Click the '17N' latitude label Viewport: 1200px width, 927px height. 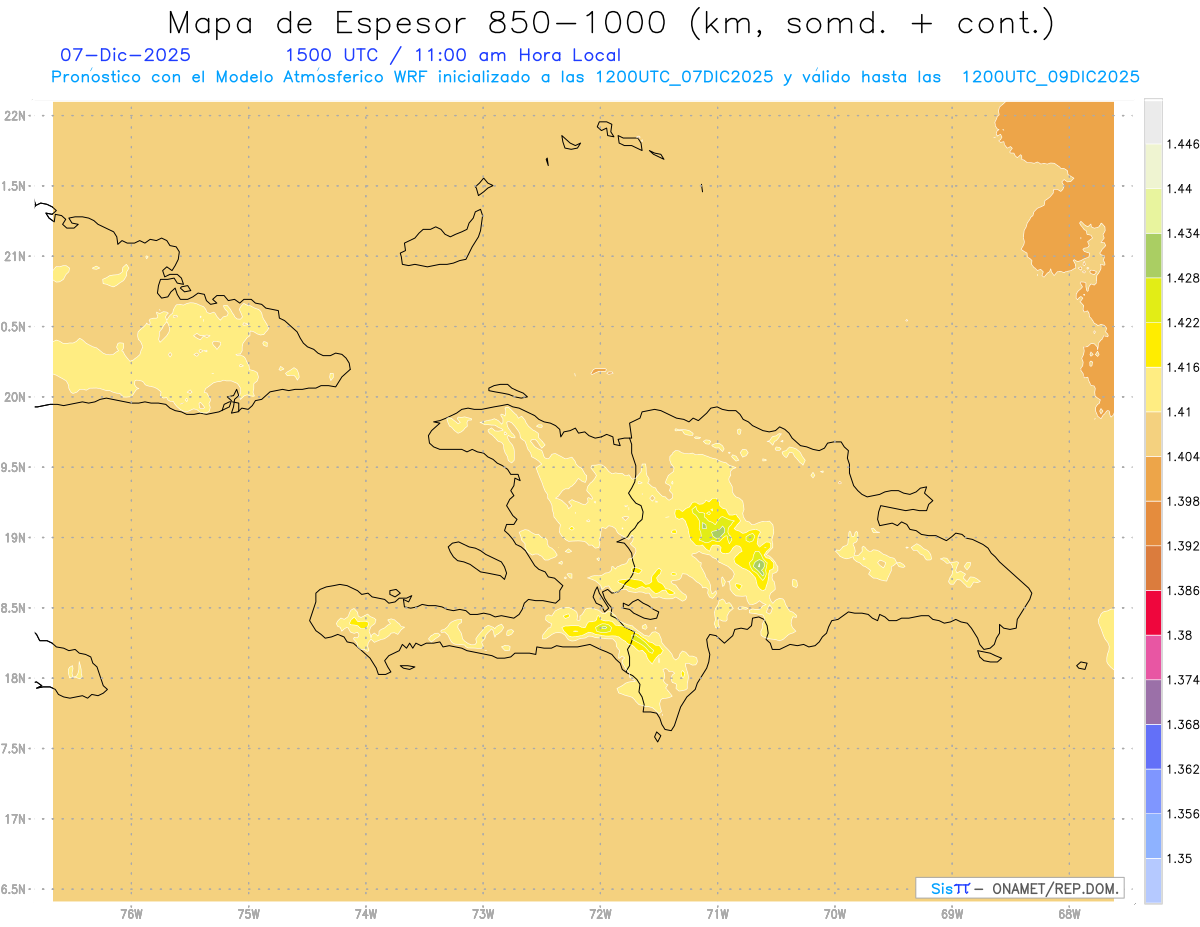[x=15, y=819]
